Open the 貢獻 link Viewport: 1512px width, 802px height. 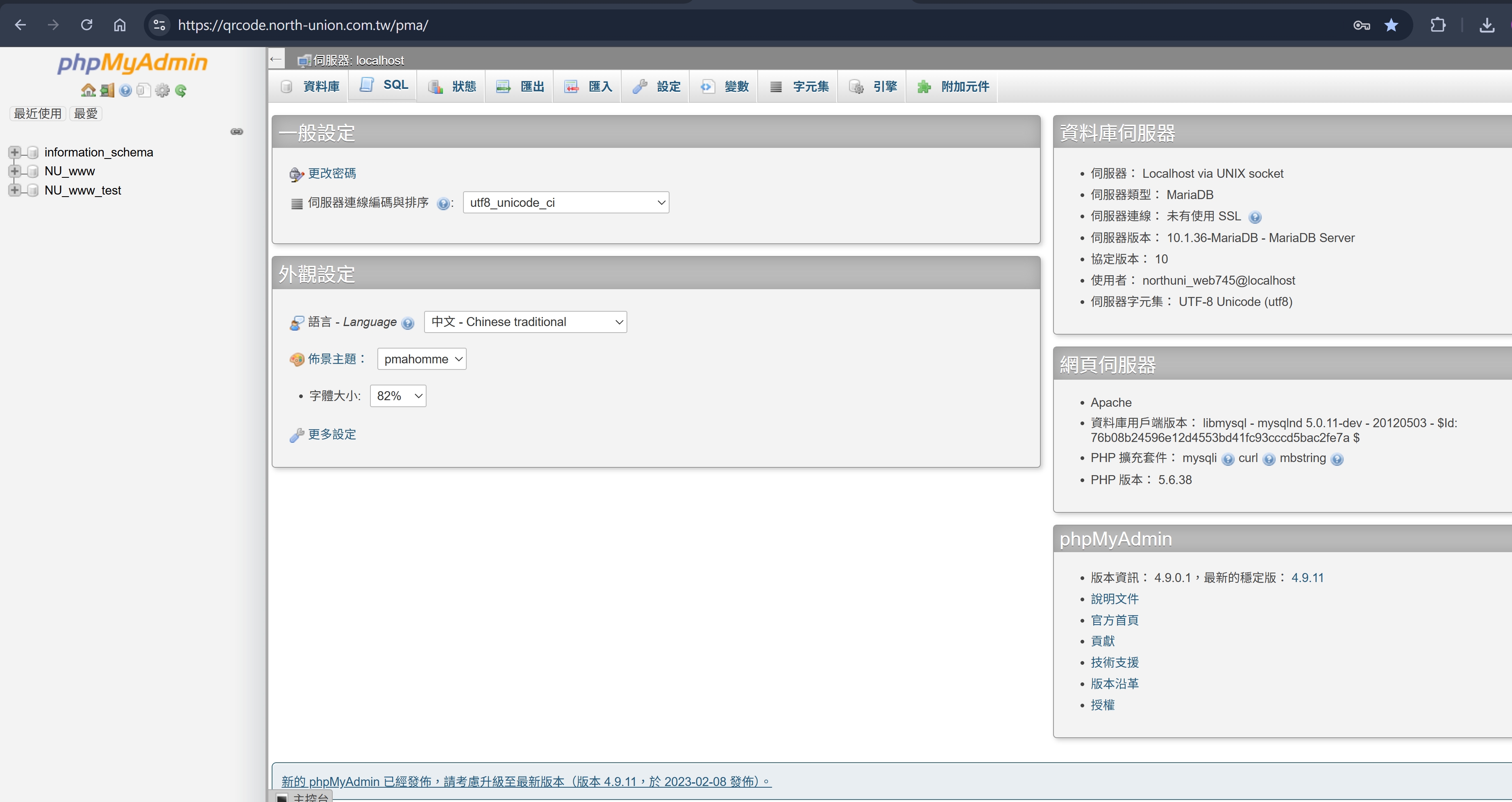coord(1103,641)
